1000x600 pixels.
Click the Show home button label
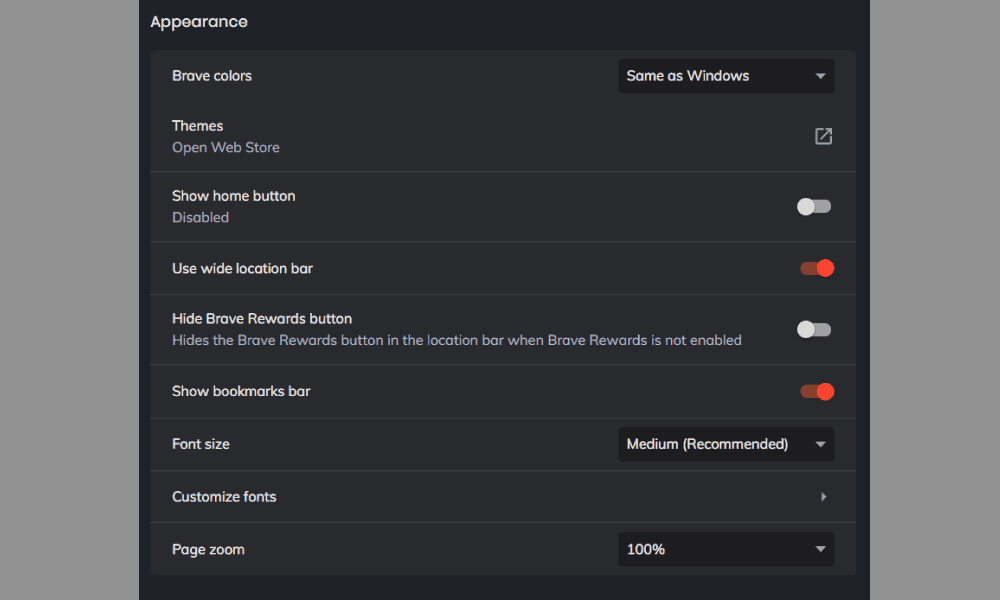(234, 196)
